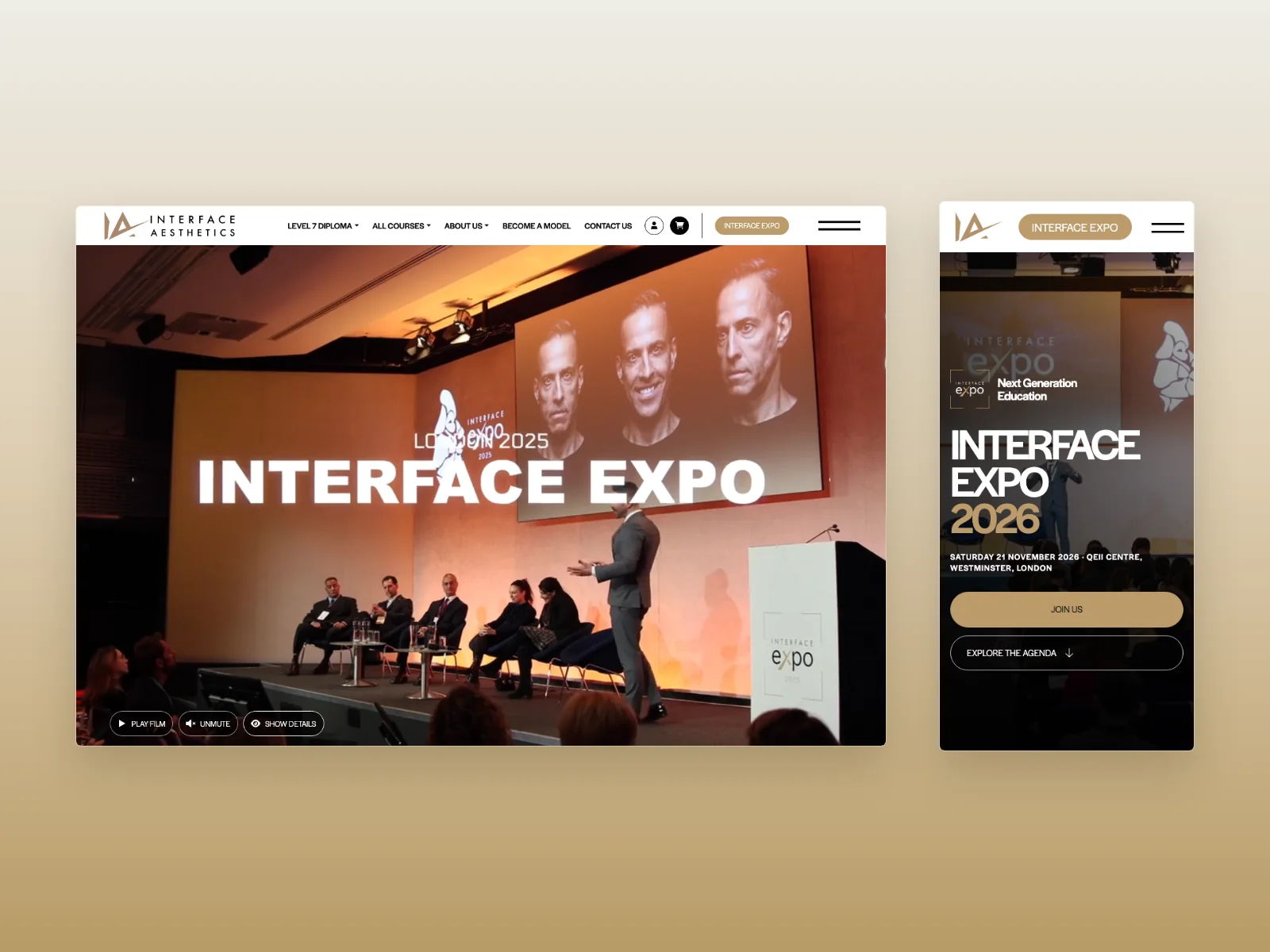Click Explore the Agenda button

(x=1067, y=653)
